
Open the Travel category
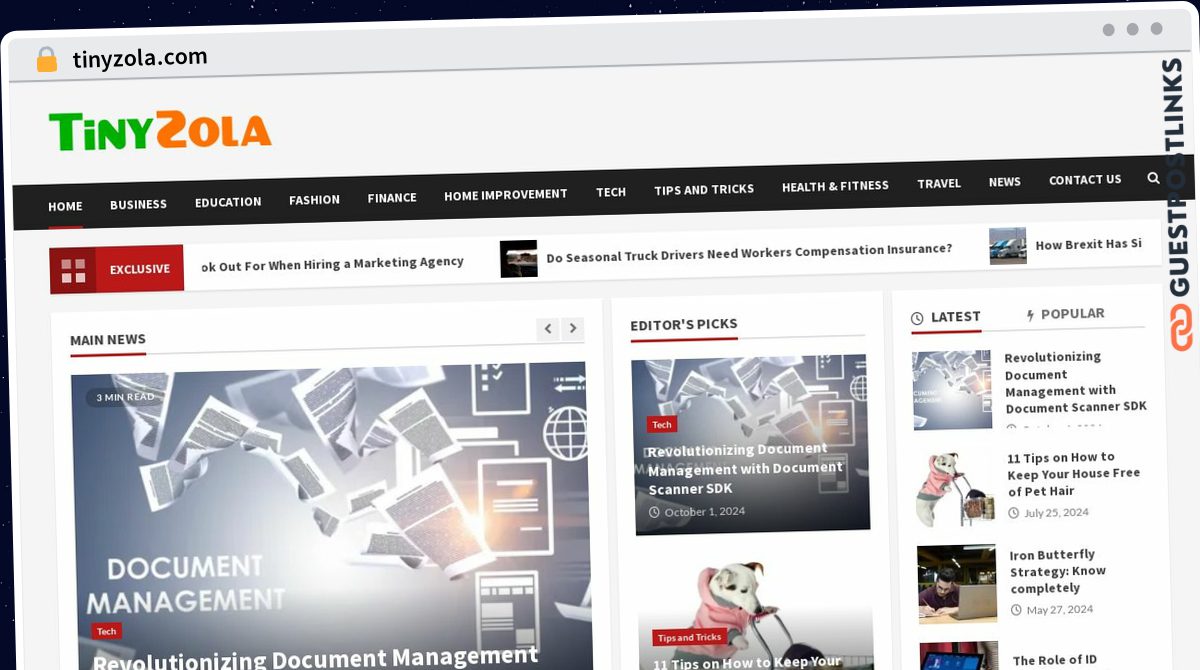(939, 183)
